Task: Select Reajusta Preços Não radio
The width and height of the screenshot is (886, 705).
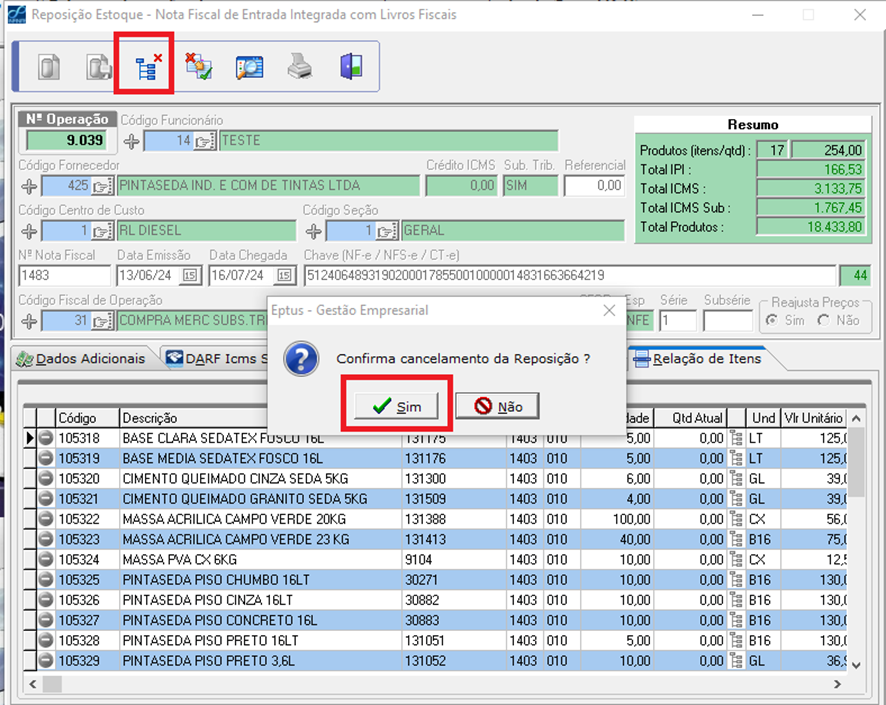Action: (x=824, y=320)
